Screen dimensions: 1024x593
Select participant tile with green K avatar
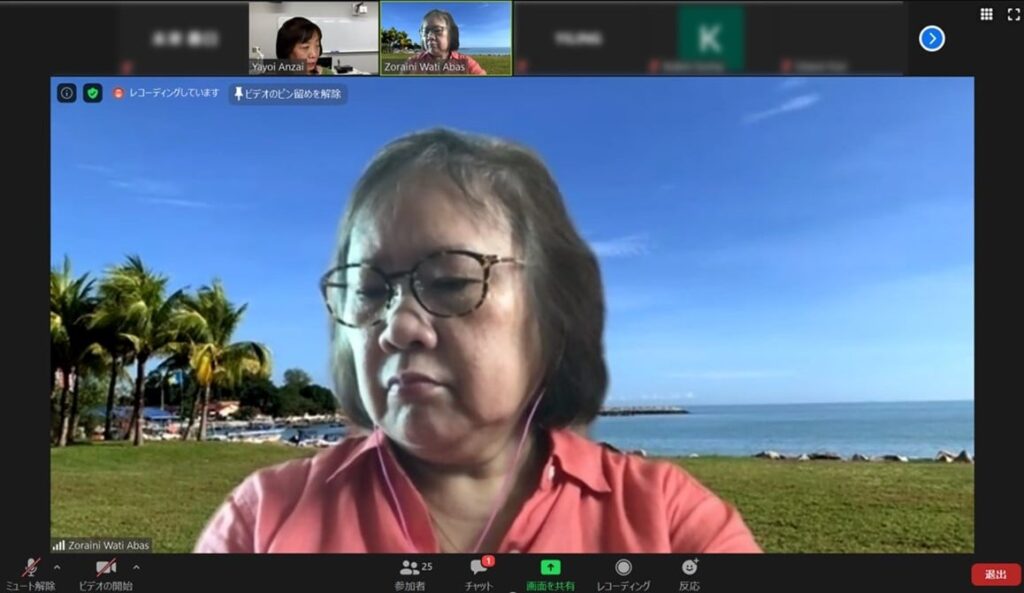click(709, 38)
